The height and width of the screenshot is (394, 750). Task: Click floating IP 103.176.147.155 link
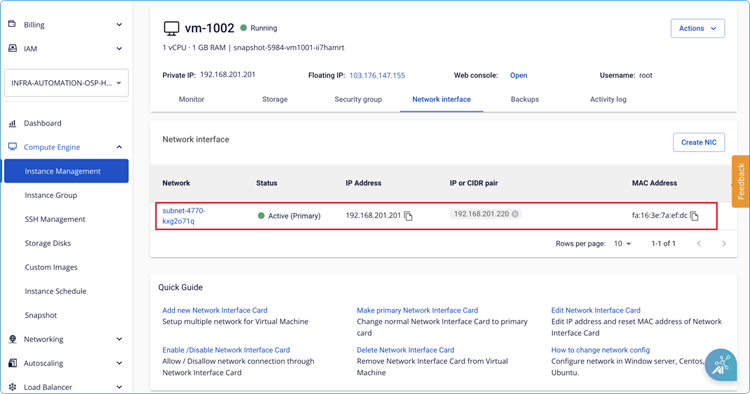pyautogui.click(x=377, y=76)
